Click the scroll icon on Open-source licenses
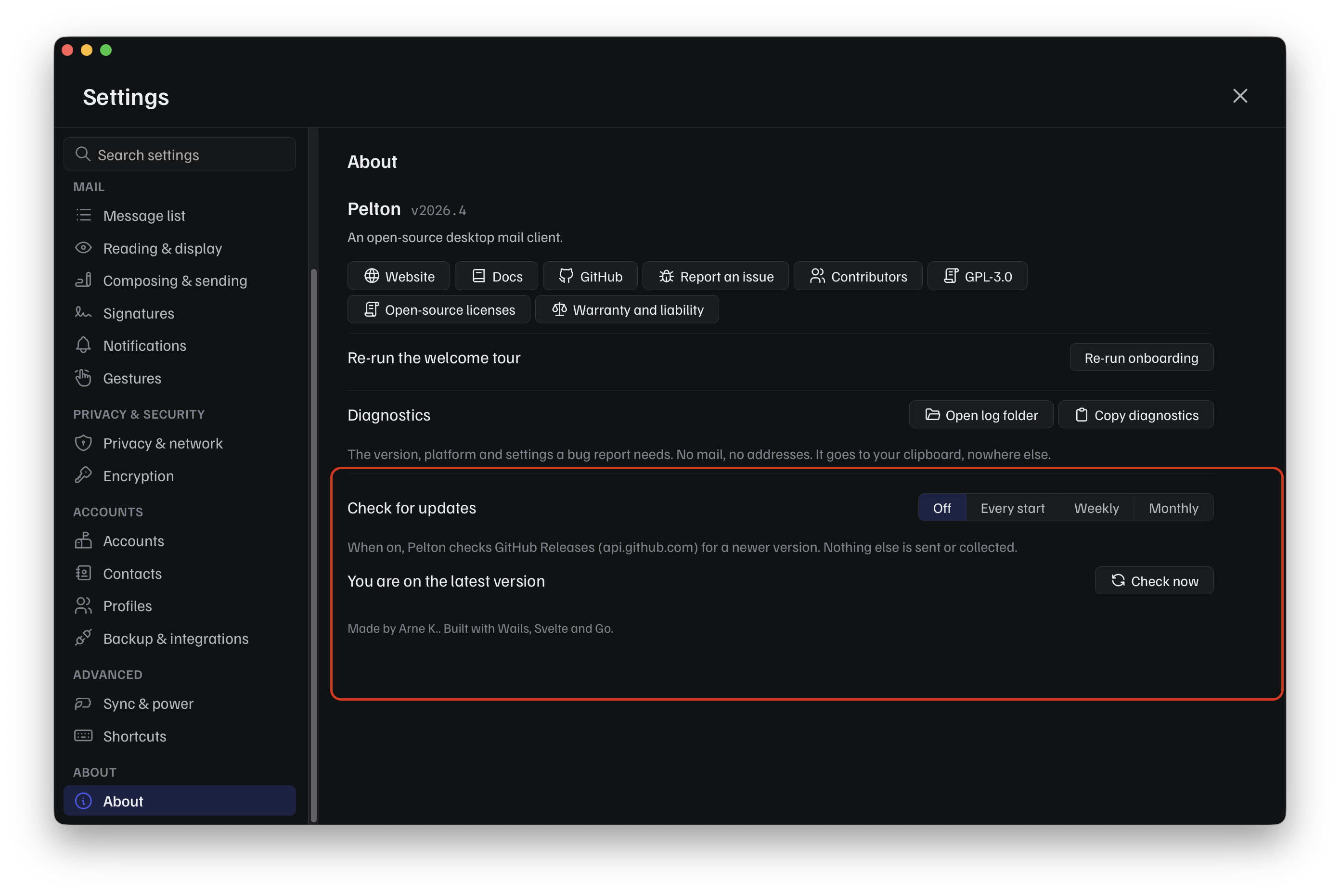This screenshot has width=1340, height=896. (x=372, y=309)
